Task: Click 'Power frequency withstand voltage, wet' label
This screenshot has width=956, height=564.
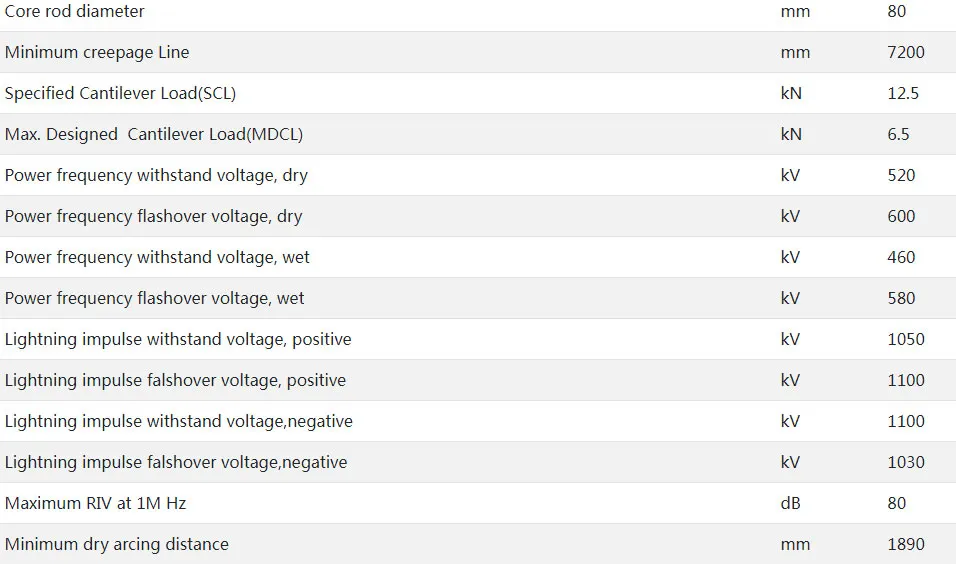Action: point(157,258)
